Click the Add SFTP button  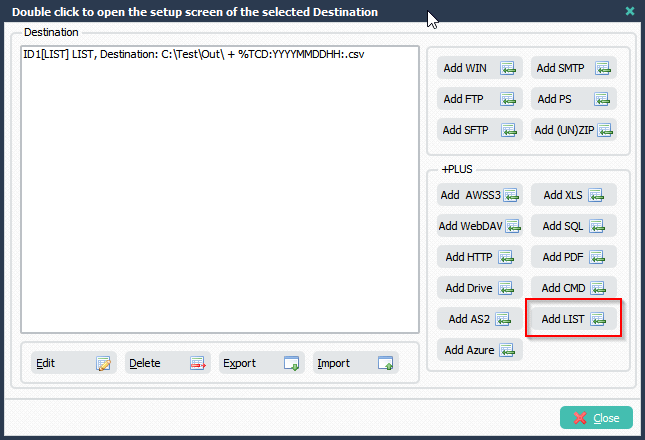(x=480, y=130)
